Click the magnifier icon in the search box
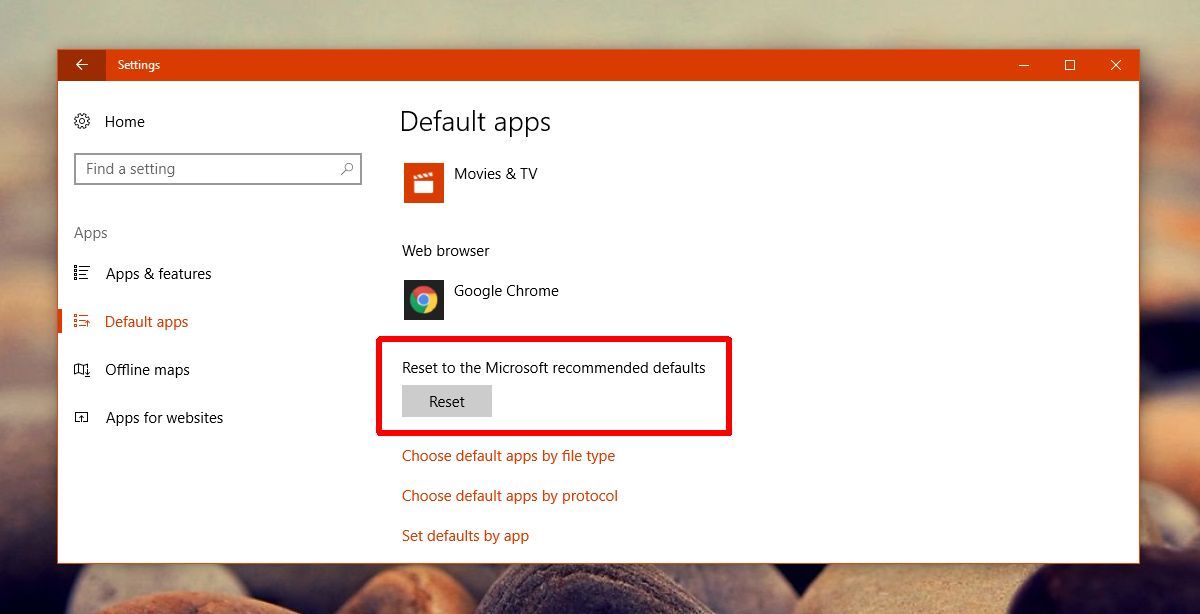 347,169
